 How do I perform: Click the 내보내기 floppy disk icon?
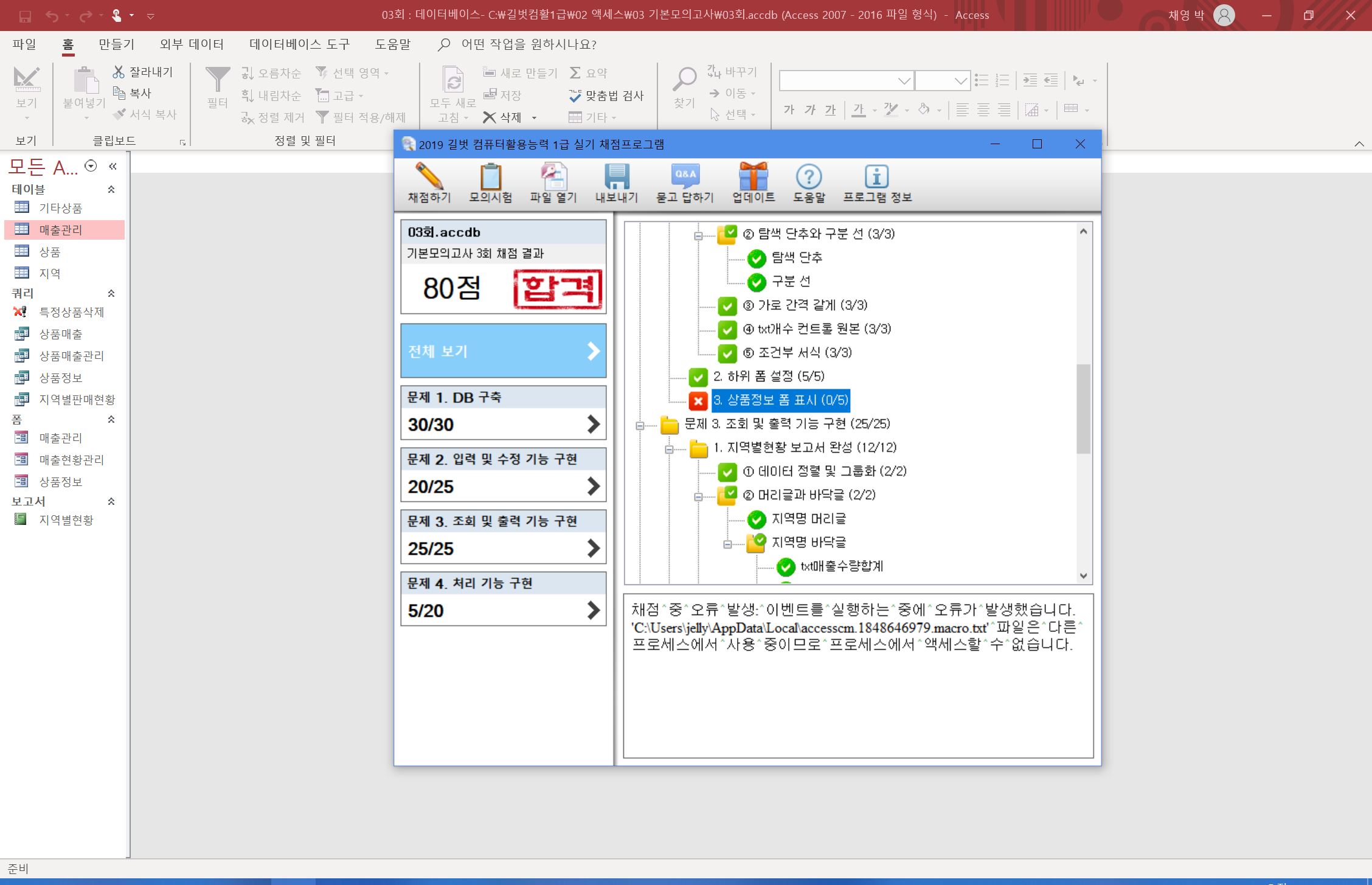616,178
